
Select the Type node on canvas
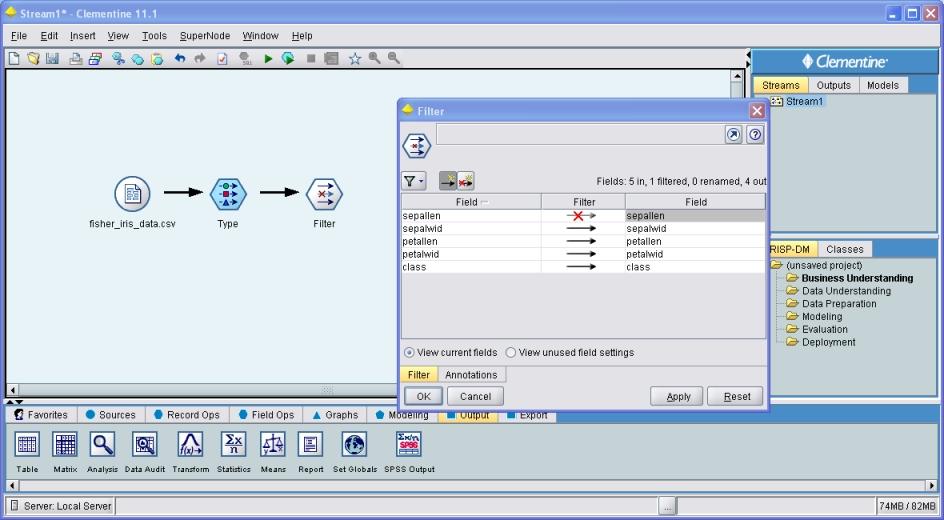[228, 194]
